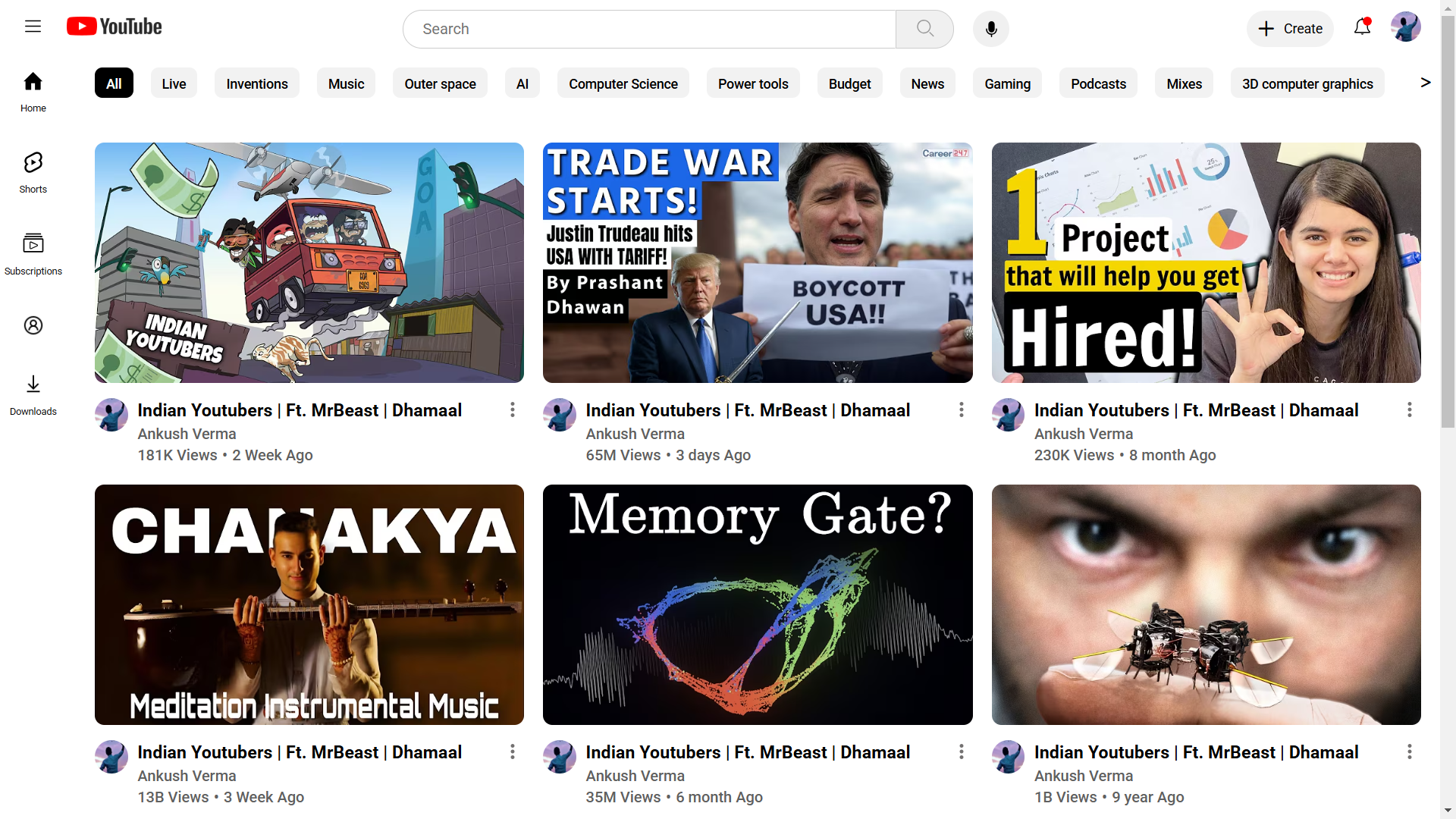Select the Mixes filter chip
The height and width of the screenshot is (819, 1456).
1184,83
